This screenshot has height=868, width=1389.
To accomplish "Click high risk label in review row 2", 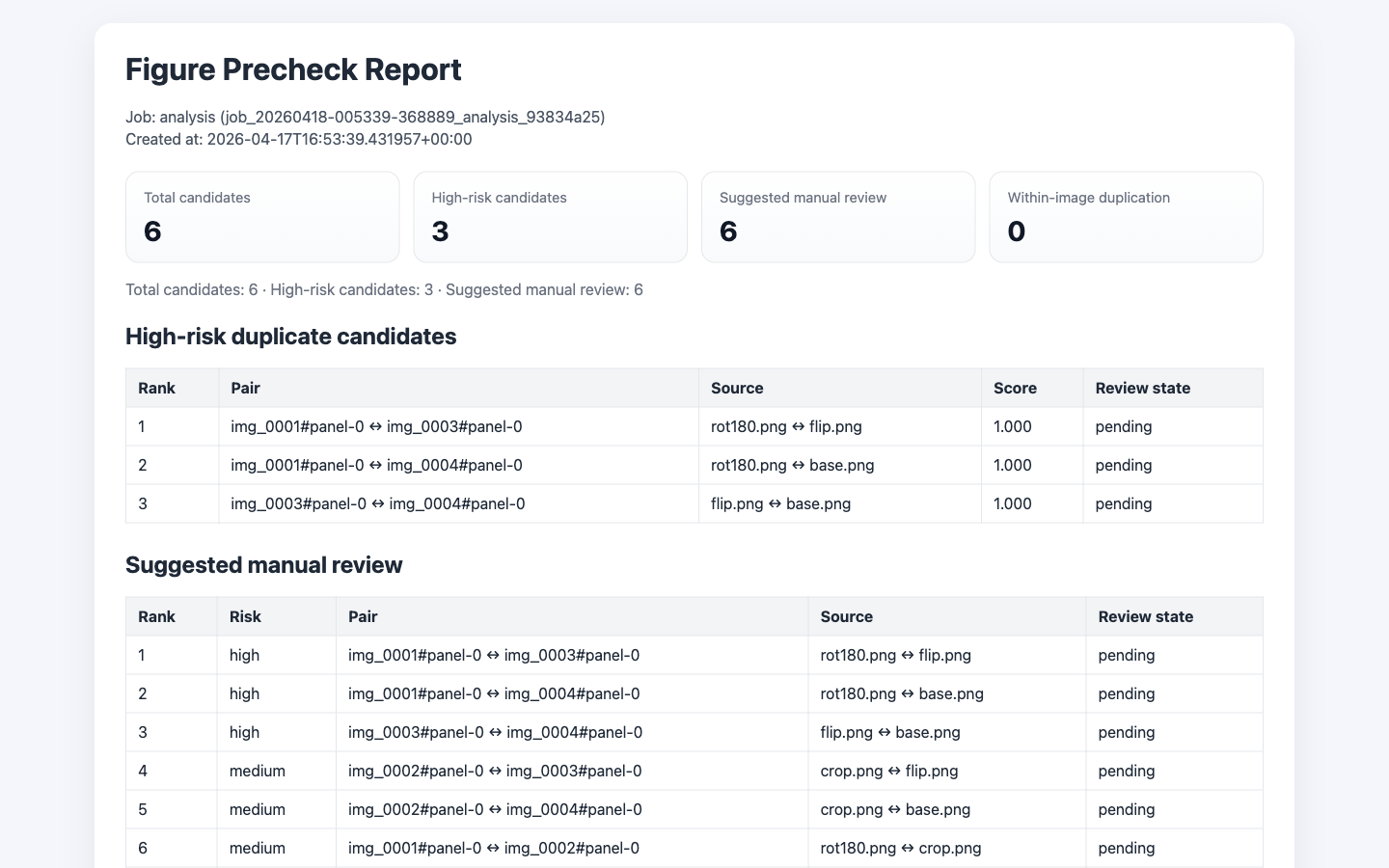I will 244,693.
